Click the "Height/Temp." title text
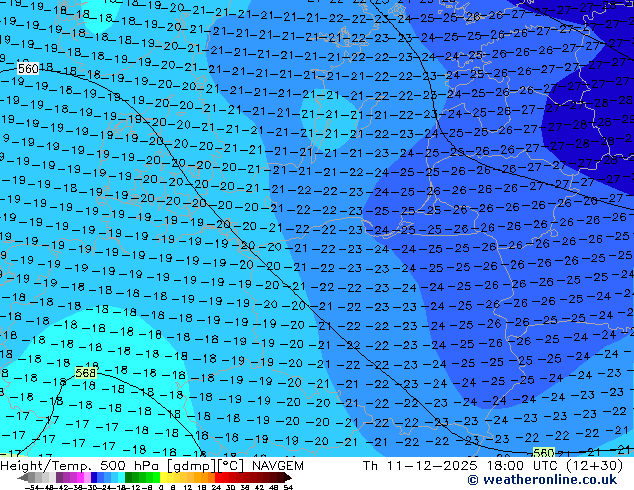 click(46, 466)
